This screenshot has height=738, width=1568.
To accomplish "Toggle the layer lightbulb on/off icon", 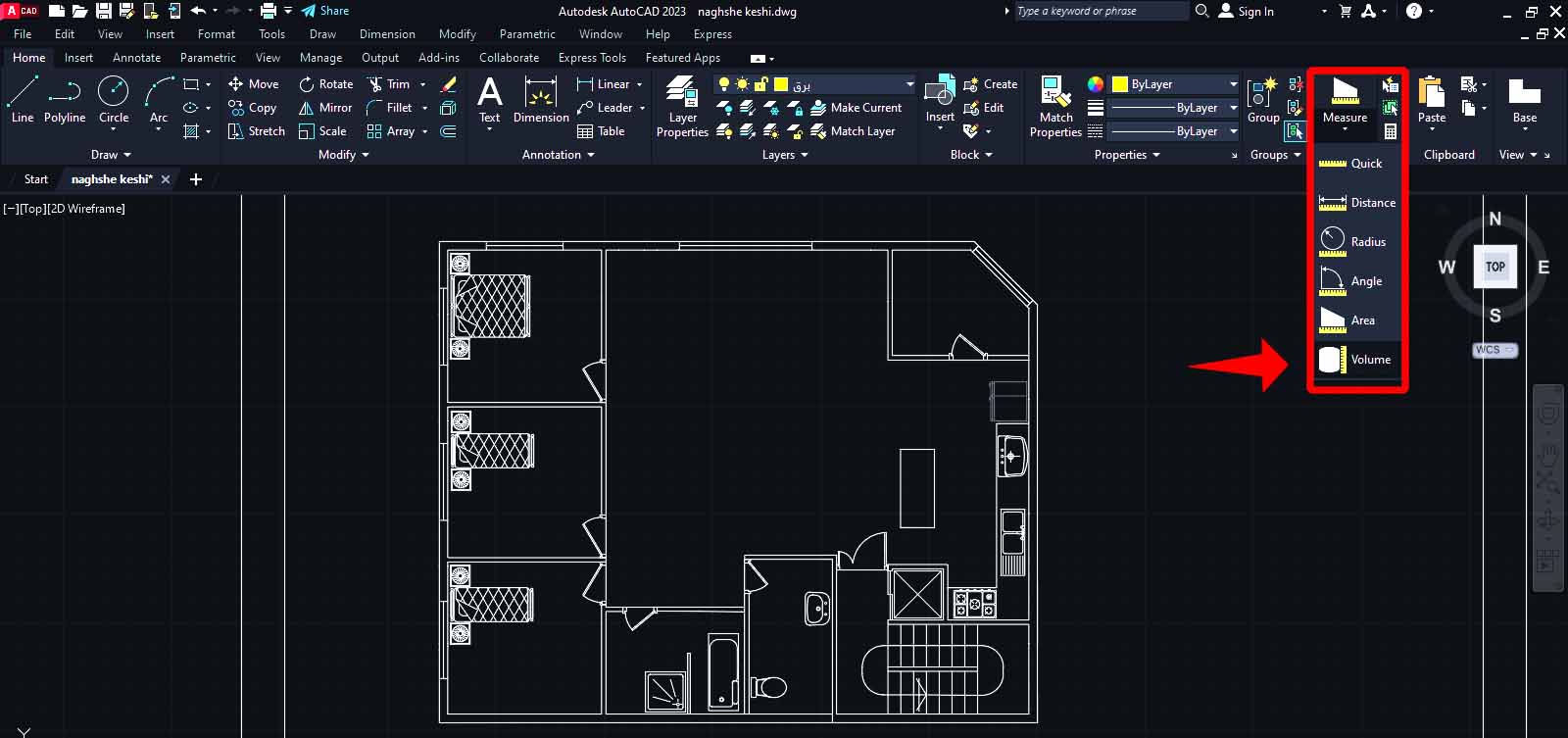I will [x=724, y=84].
